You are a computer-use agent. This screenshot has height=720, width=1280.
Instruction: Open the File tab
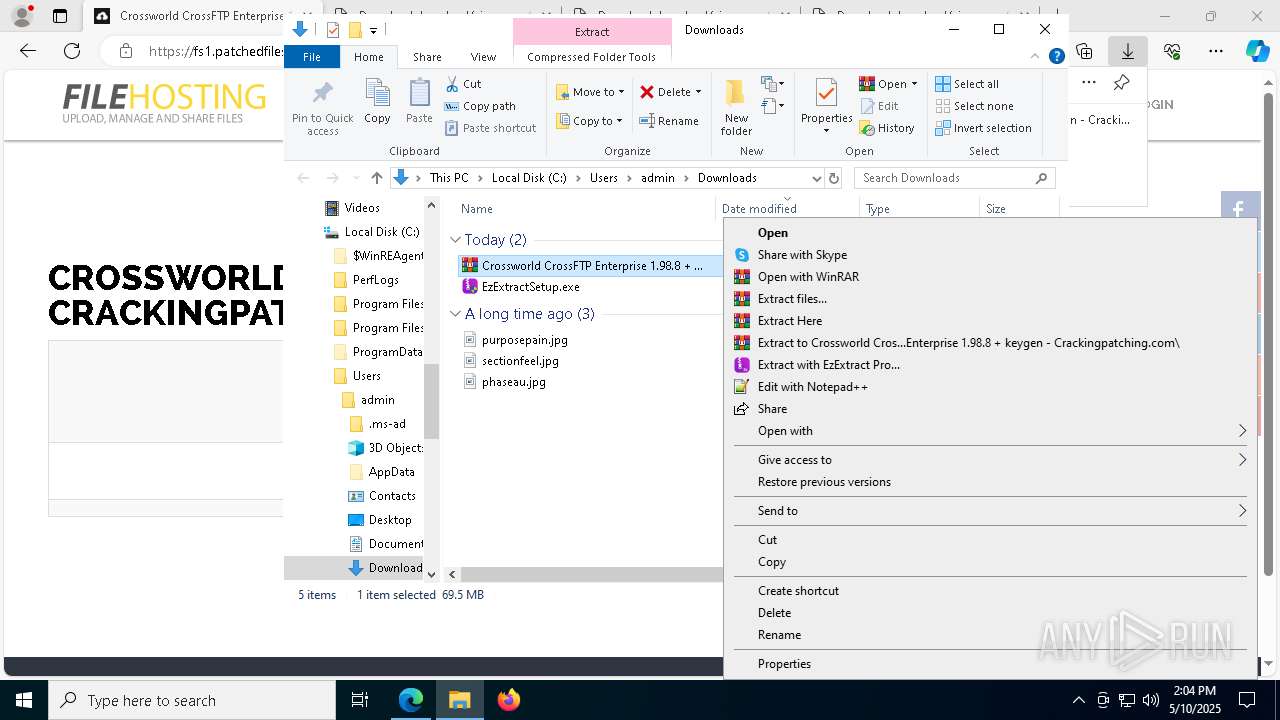coord(312,57)
